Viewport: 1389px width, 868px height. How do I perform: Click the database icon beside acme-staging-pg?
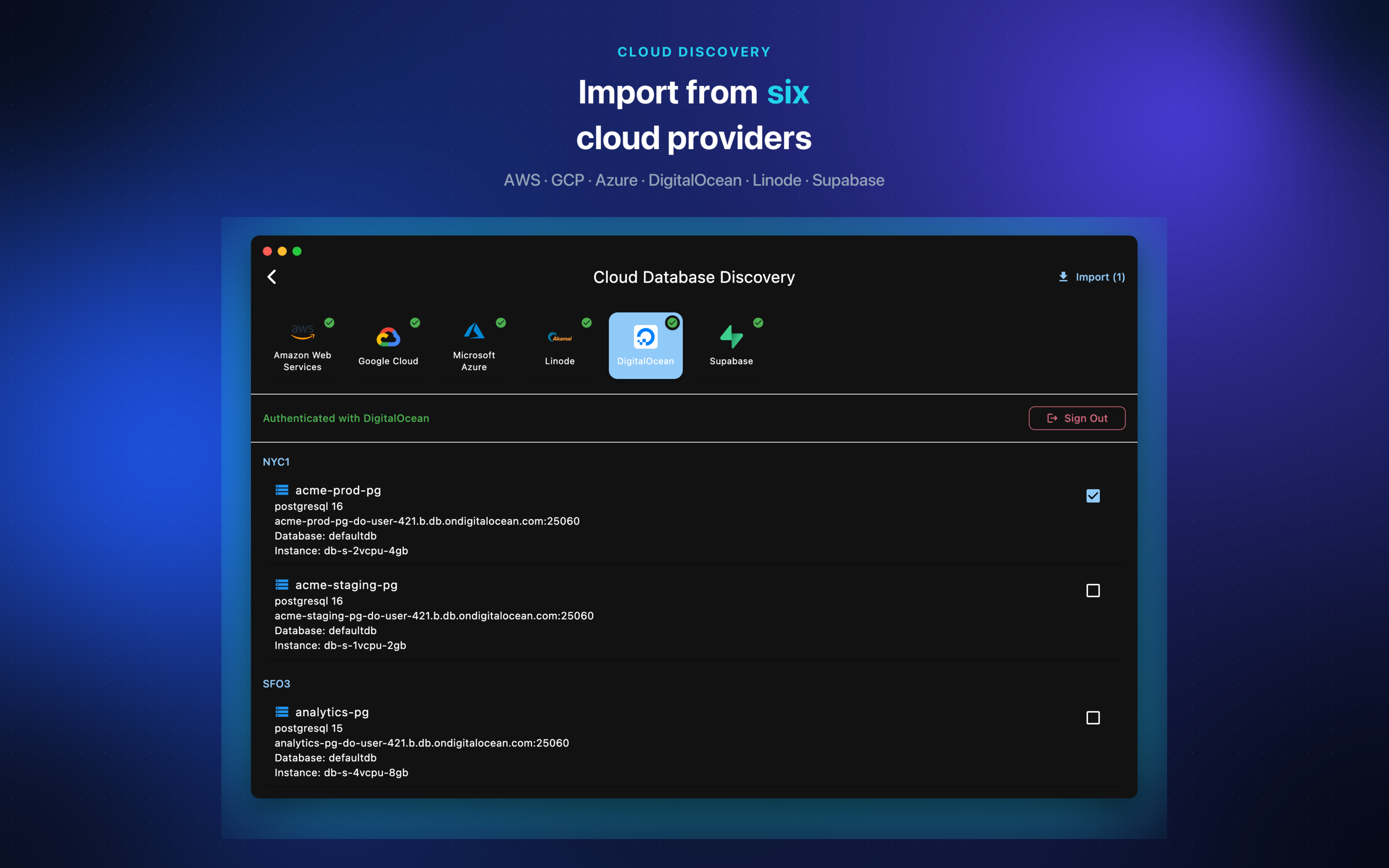tap(282, 584)
